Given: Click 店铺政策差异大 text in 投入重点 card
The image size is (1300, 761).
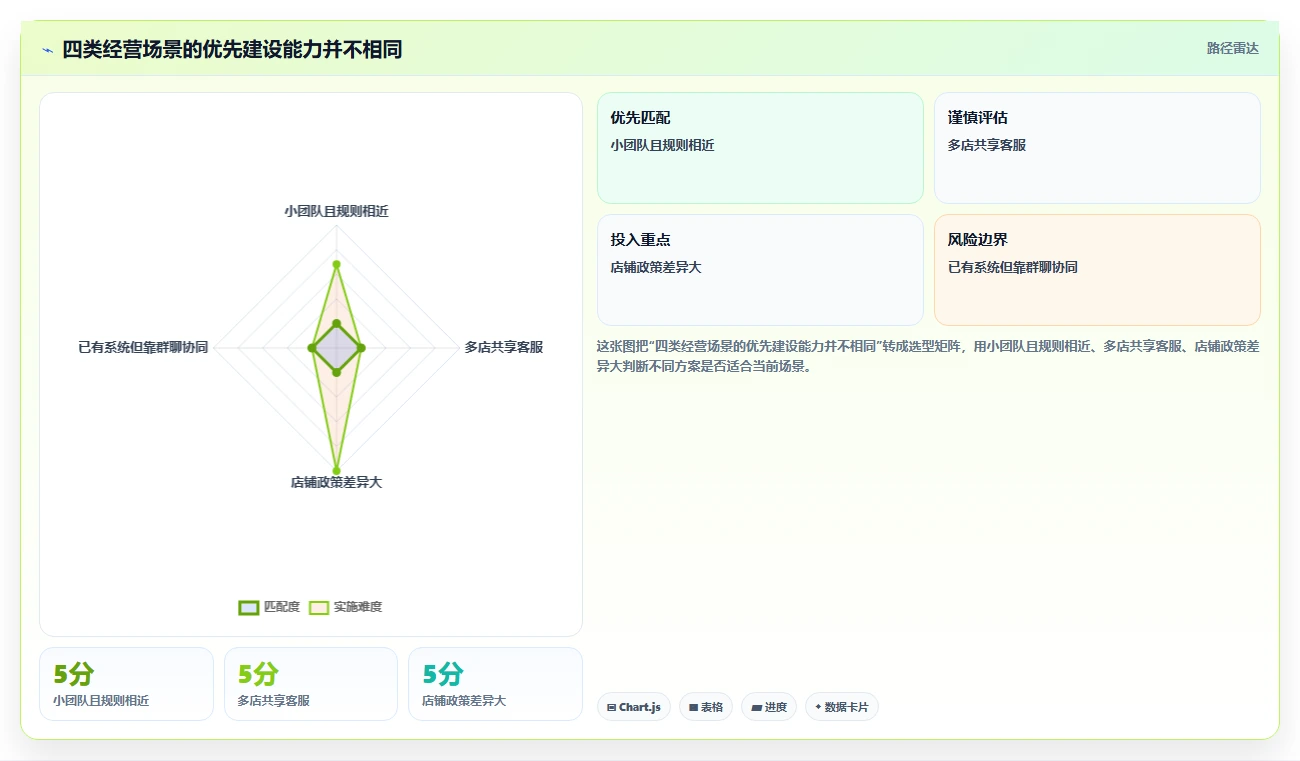Looking at the screenshot, I should 656,267.
